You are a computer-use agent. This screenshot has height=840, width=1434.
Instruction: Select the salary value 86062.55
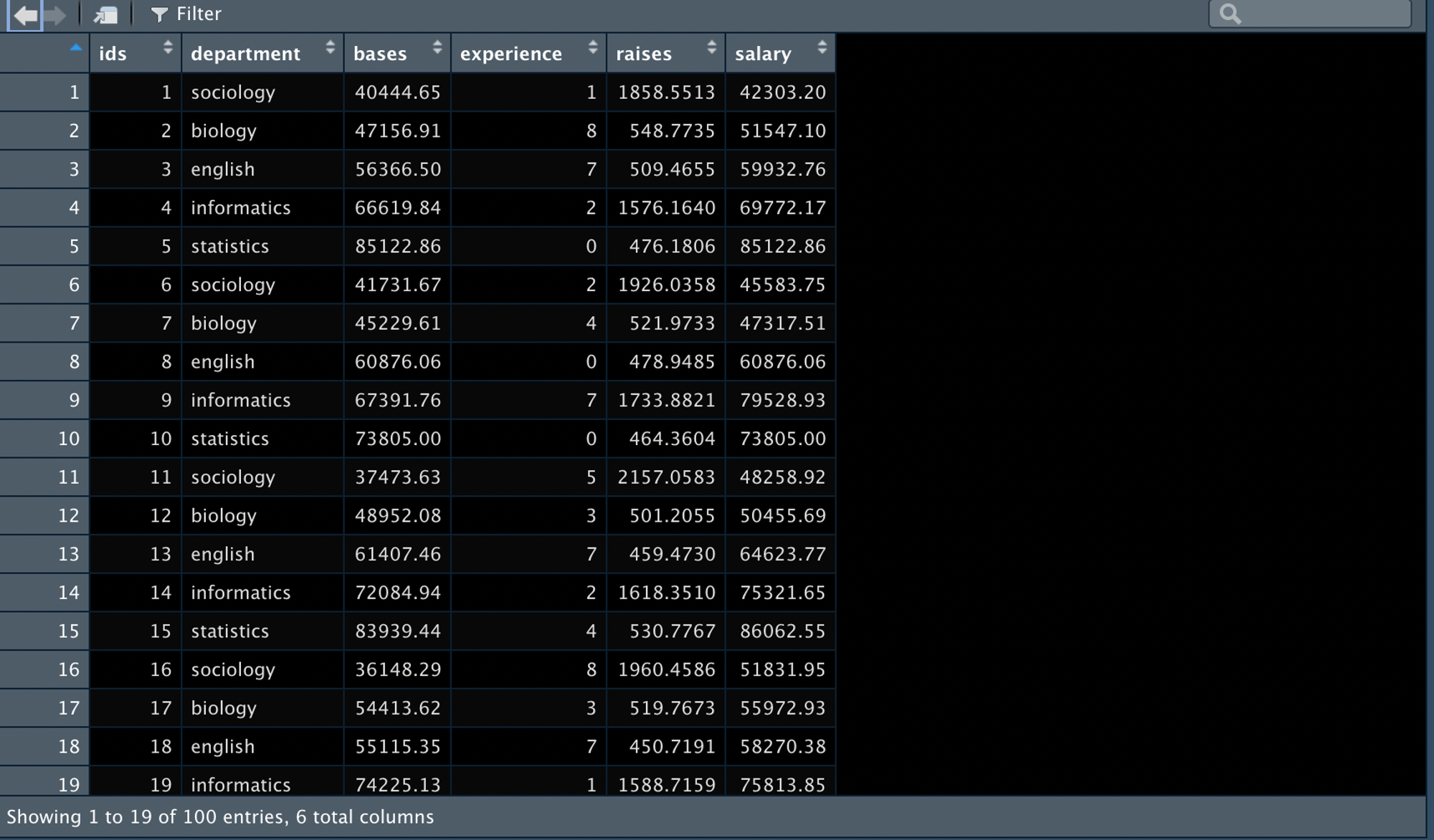coord(782,631)
